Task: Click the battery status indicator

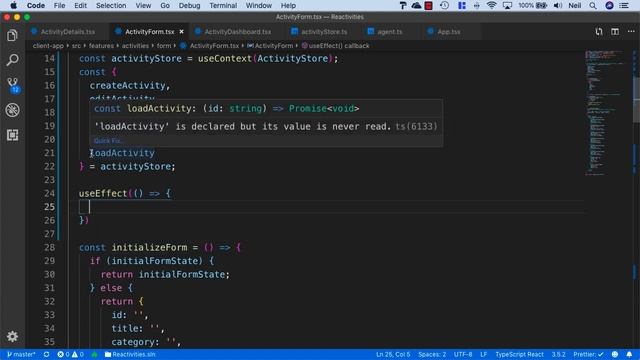Action: tap(532, 5)
